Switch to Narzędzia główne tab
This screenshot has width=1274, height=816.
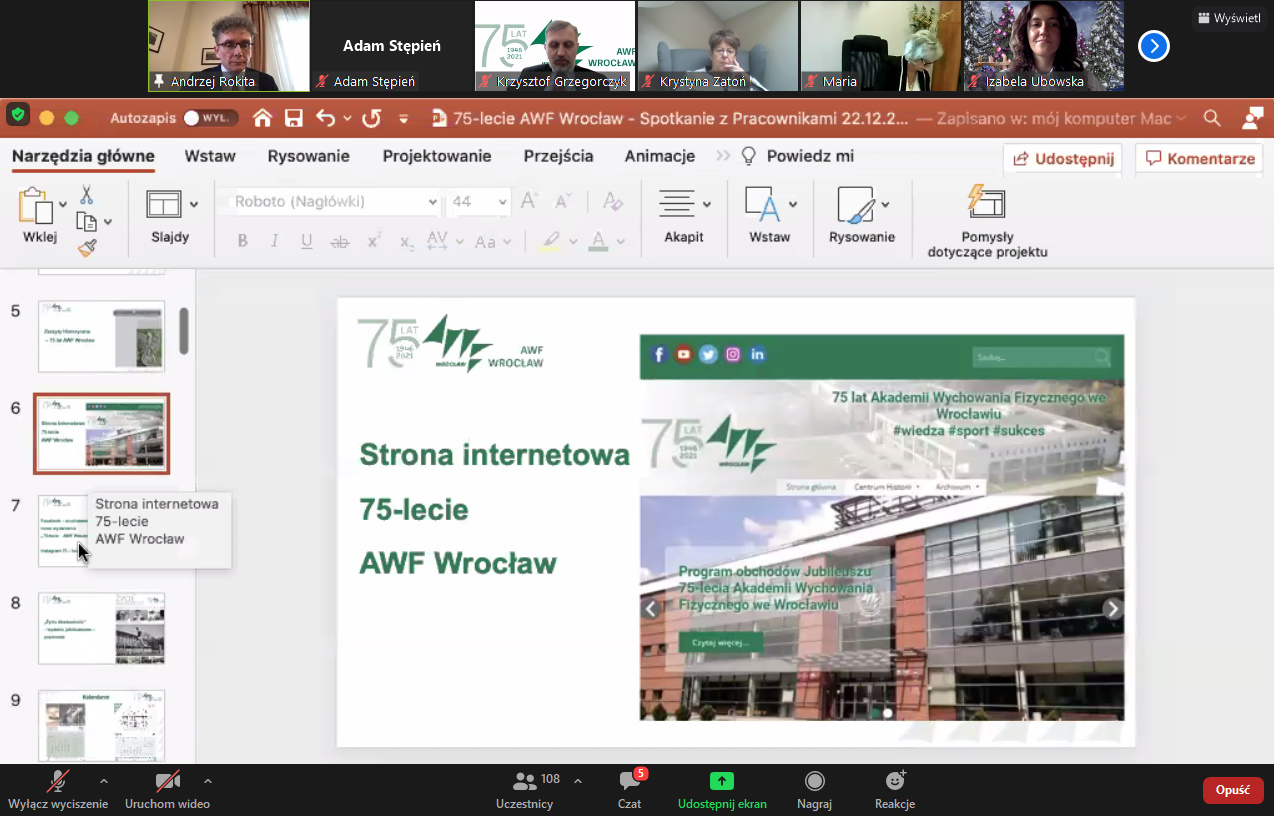tap(83, 156)
